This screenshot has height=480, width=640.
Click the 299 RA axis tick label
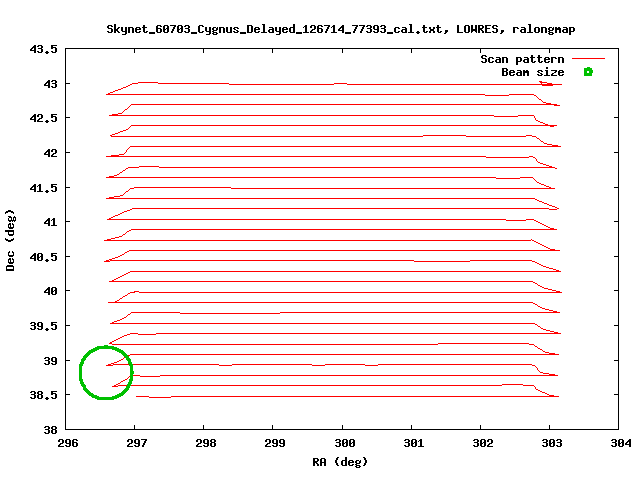click(275, 443)
